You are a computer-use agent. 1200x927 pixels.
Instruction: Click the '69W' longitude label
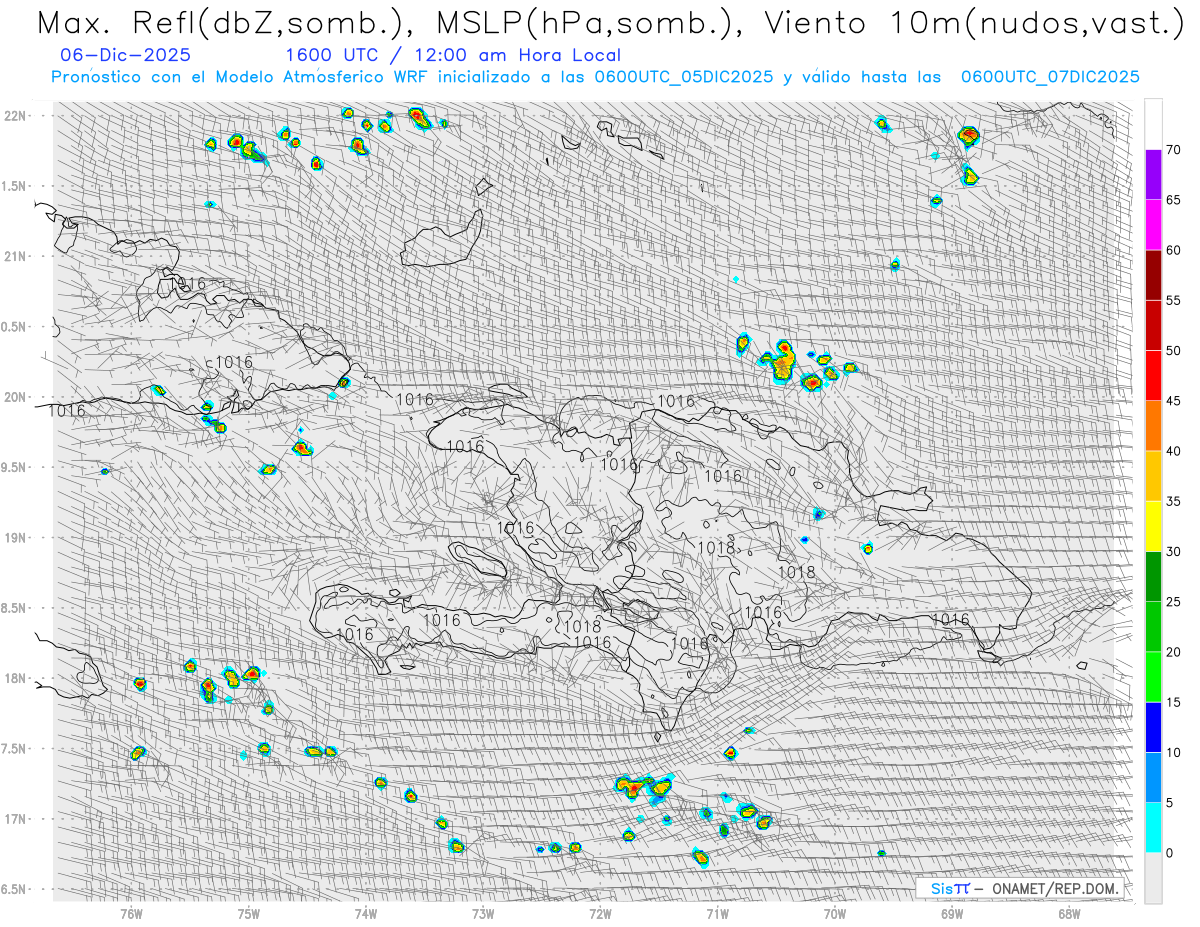[952, 913]
